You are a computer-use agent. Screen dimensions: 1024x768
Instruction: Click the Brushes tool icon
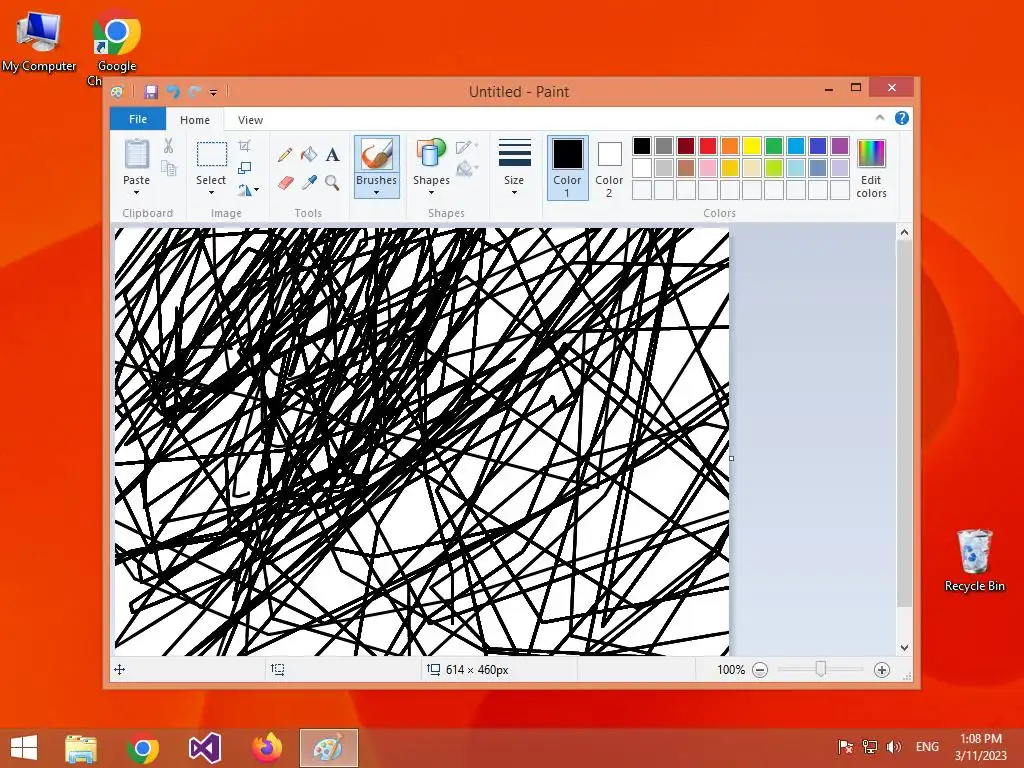click(x=376, y=155)
